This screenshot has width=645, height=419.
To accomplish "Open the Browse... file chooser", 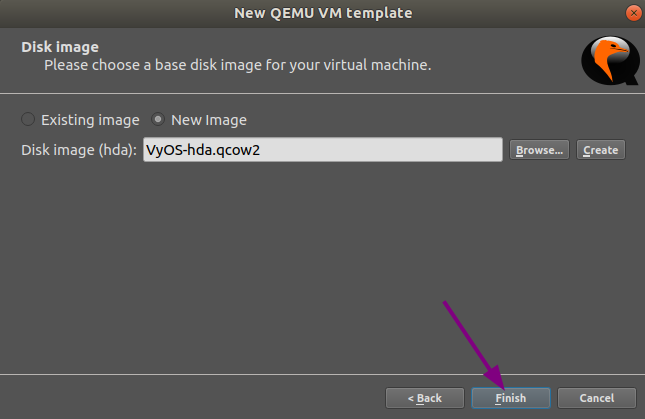I will (x=540, y=150).
